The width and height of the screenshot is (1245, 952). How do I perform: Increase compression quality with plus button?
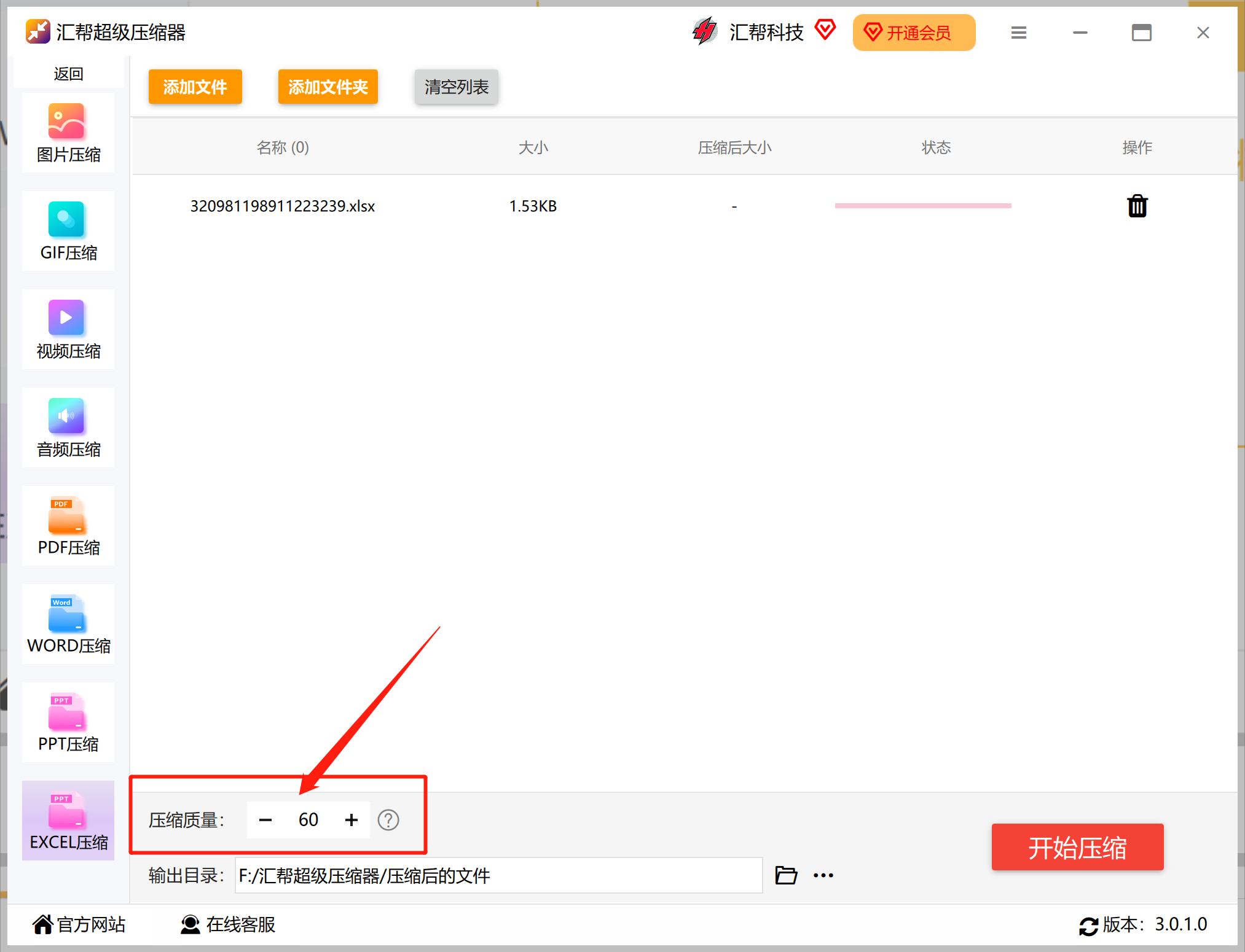point(352,820)
